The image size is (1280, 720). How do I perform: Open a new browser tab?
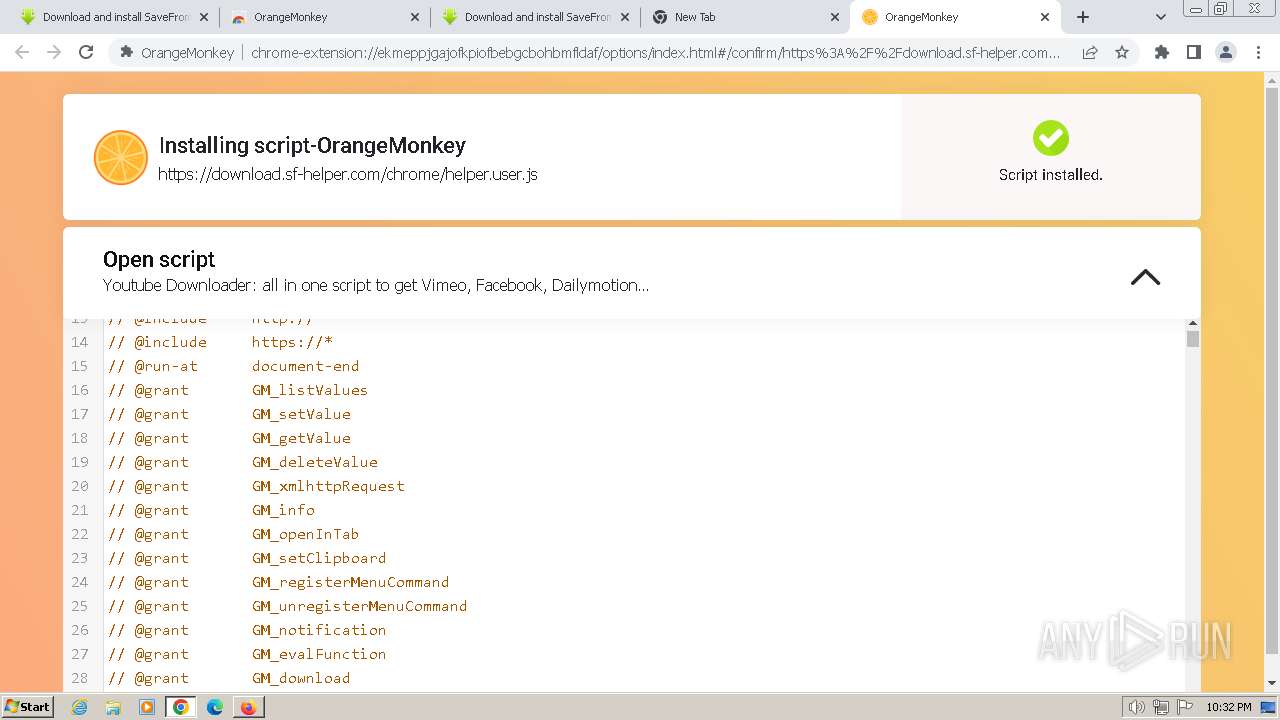1083,17
